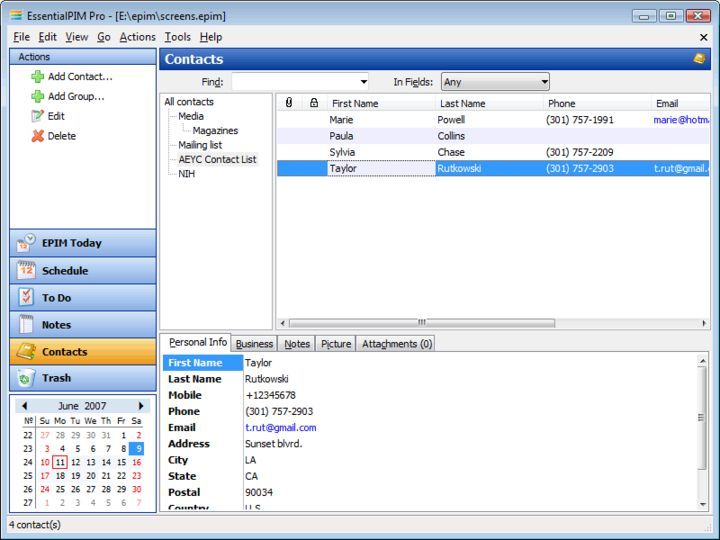Screen dimensions: 720x540
Task: Switch to the Business tab
Action: tap(254, 343)
